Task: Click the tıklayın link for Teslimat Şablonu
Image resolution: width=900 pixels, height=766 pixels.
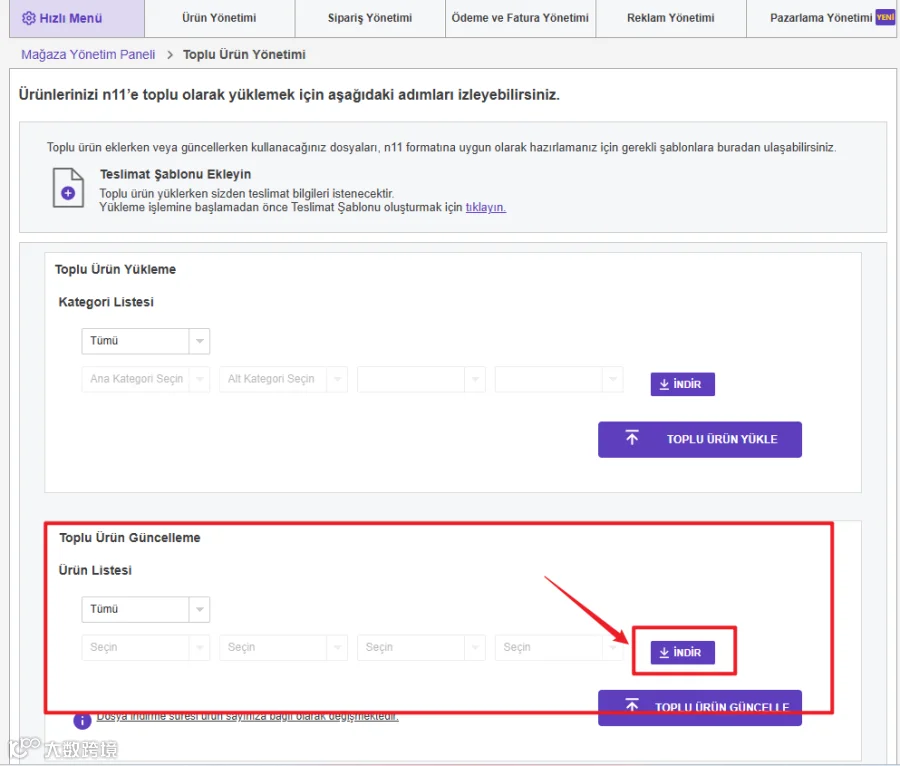Action: tap(486, 207)
